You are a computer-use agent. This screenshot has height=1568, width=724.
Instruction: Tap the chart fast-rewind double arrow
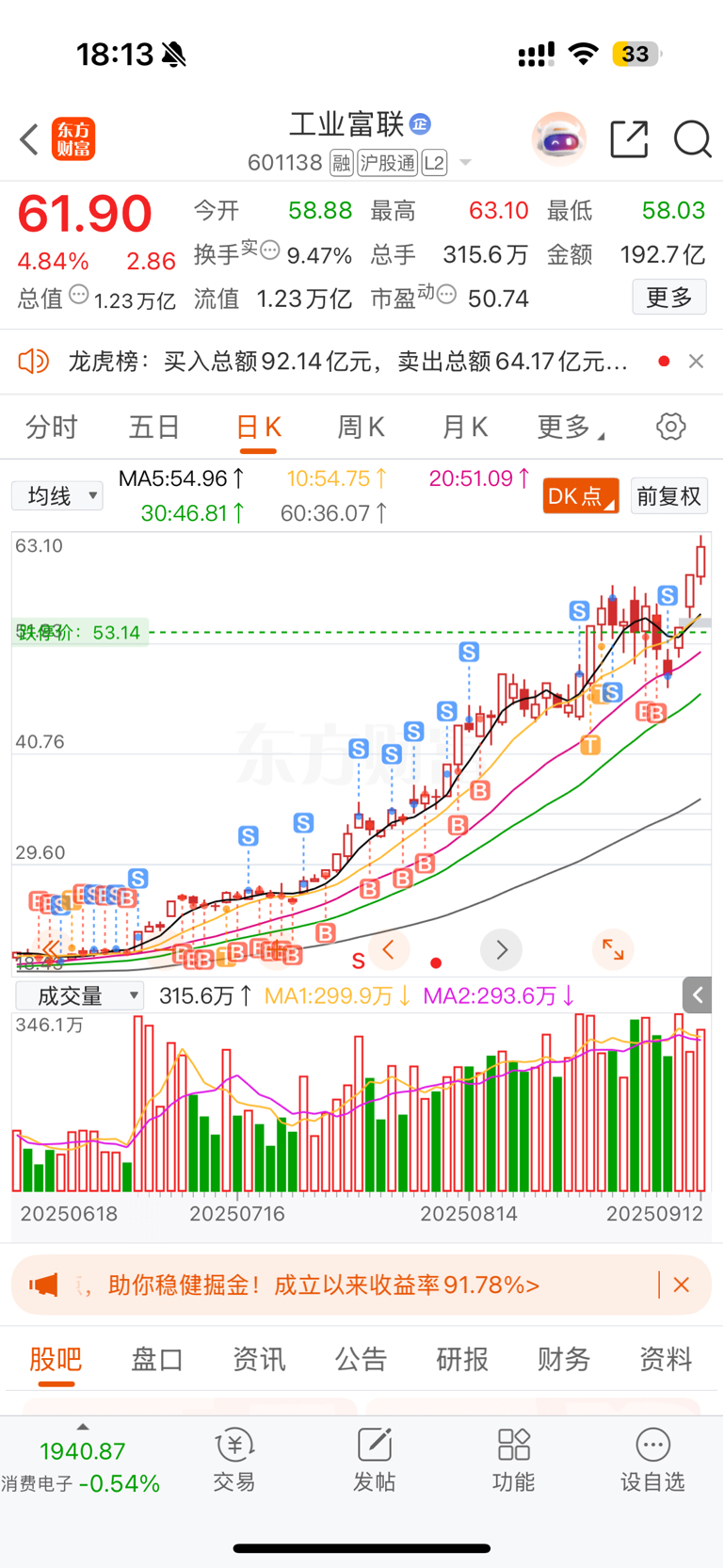click(49, 948)
